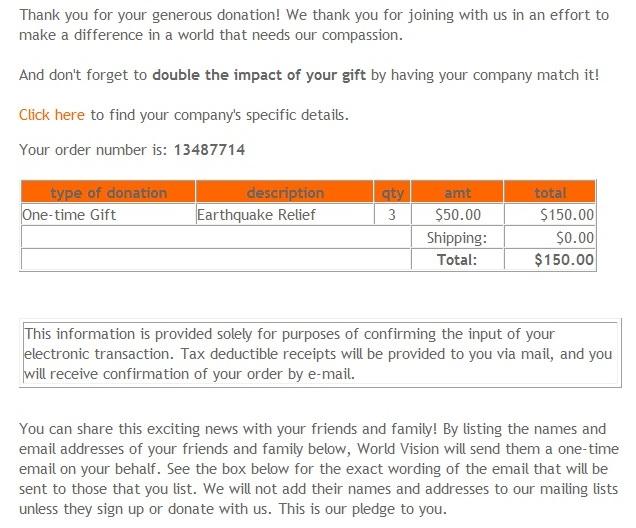
Task: Click the orange "Click here" link
Action: pos(52,114)
